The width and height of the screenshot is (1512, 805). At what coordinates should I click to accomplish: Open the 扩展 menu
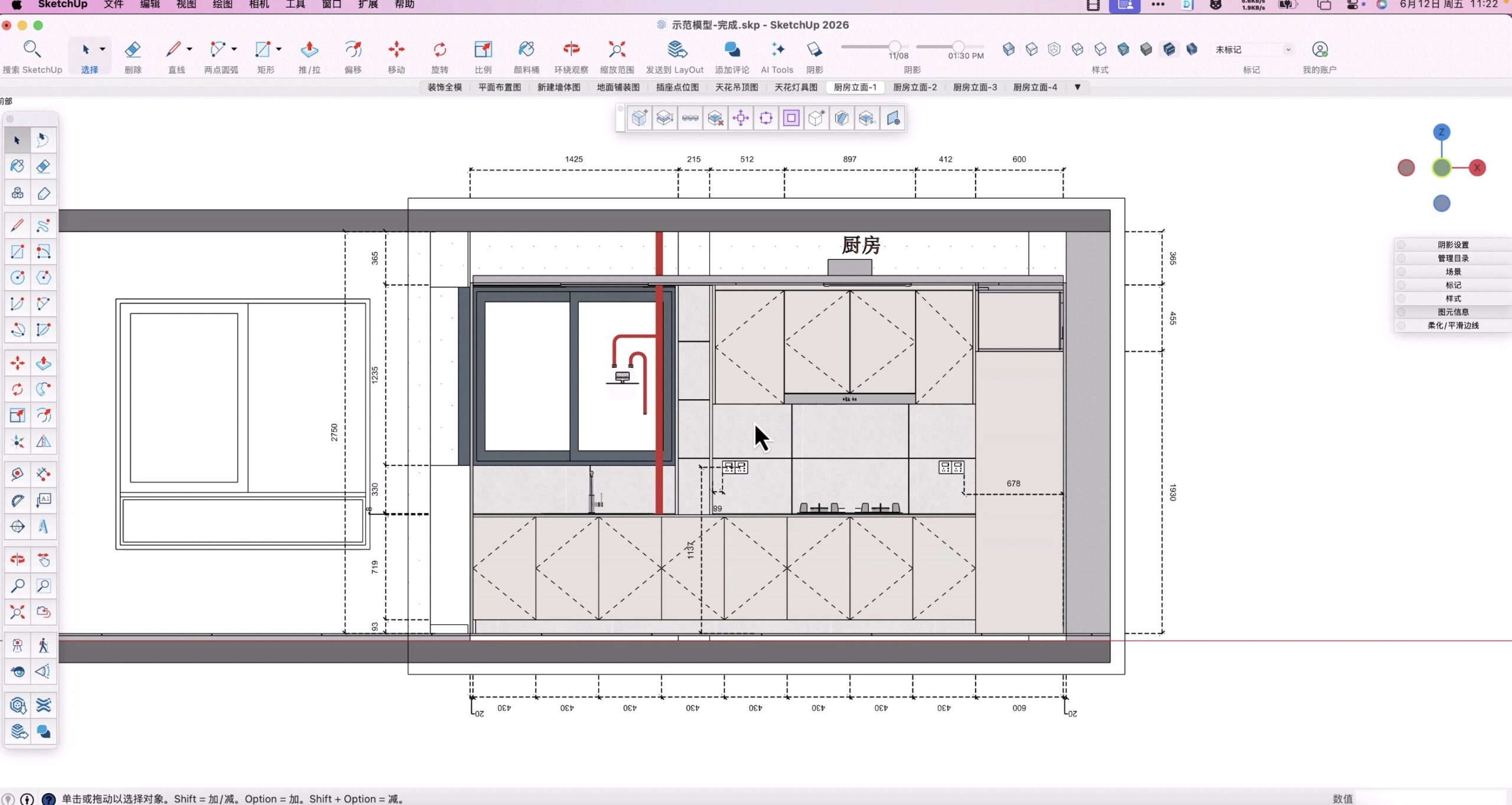368,4
